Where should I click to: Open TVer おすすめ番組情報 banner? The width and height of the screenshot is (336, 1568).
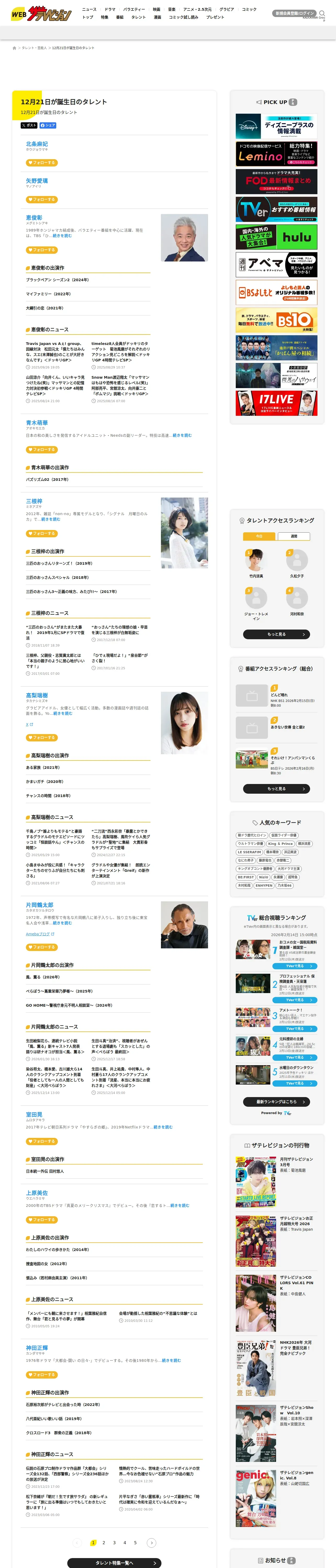pyautogui.click(x=276, y=209)
